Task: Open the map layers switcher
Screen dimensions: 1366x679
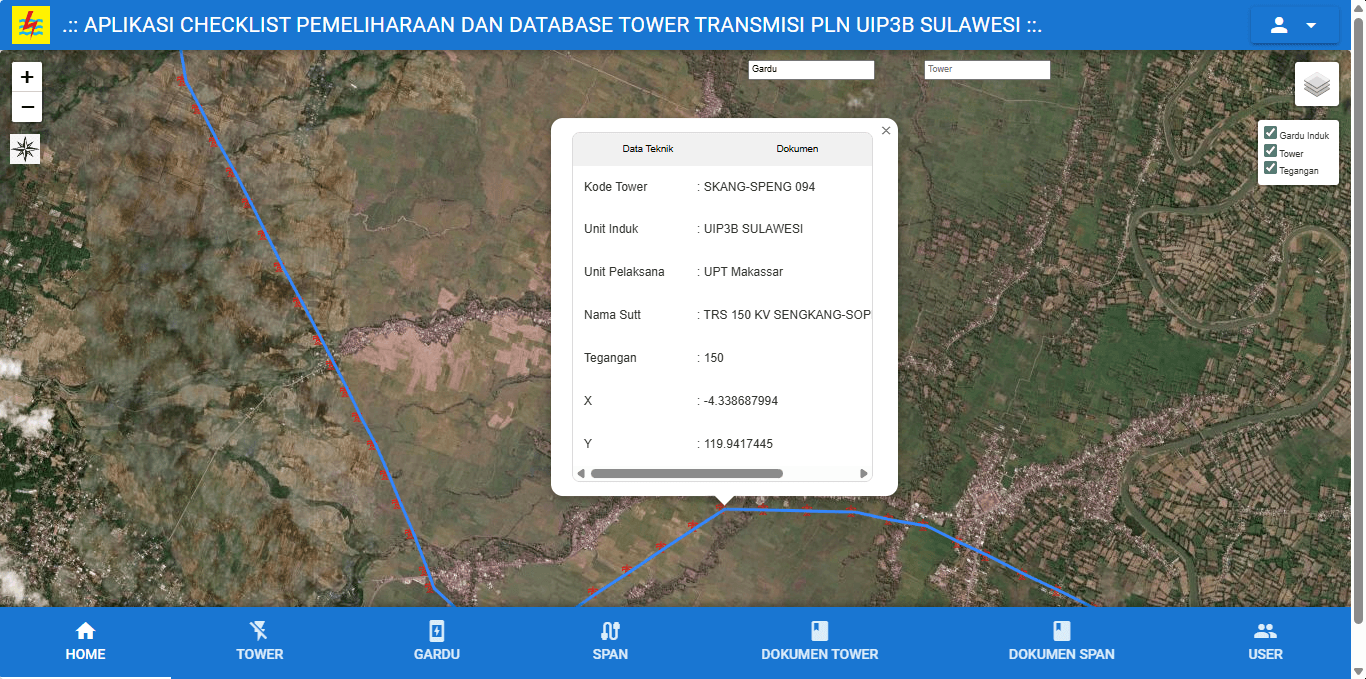Action: (x=1316, y=84)
